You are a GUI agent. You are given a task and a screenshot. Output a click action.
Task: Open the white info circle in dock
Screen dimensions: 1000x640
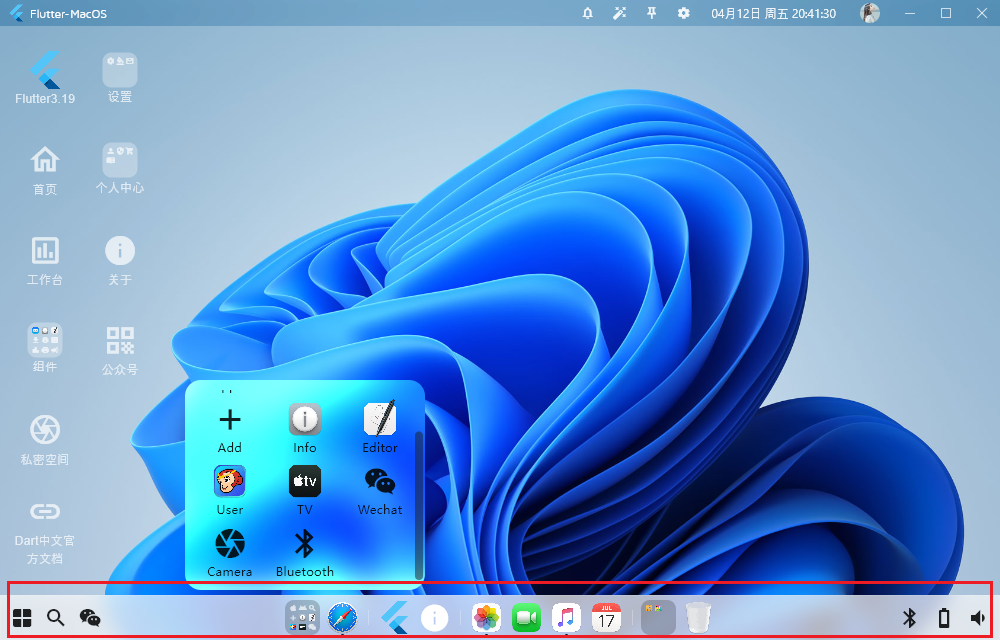434,618
